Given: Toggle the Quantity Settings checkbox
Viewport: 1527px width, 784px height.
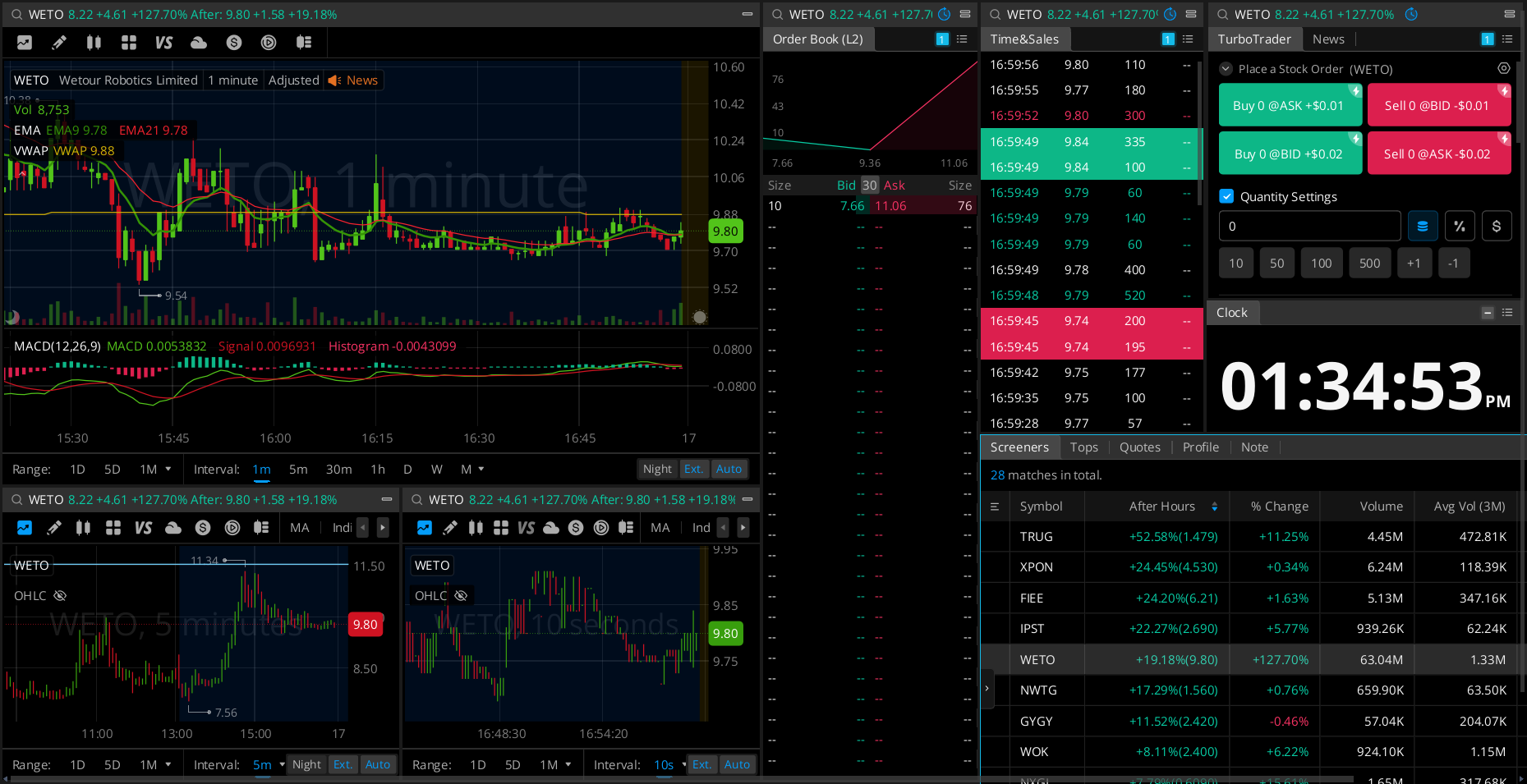Looking at the screenshot, I should (x=1226, y=196).
